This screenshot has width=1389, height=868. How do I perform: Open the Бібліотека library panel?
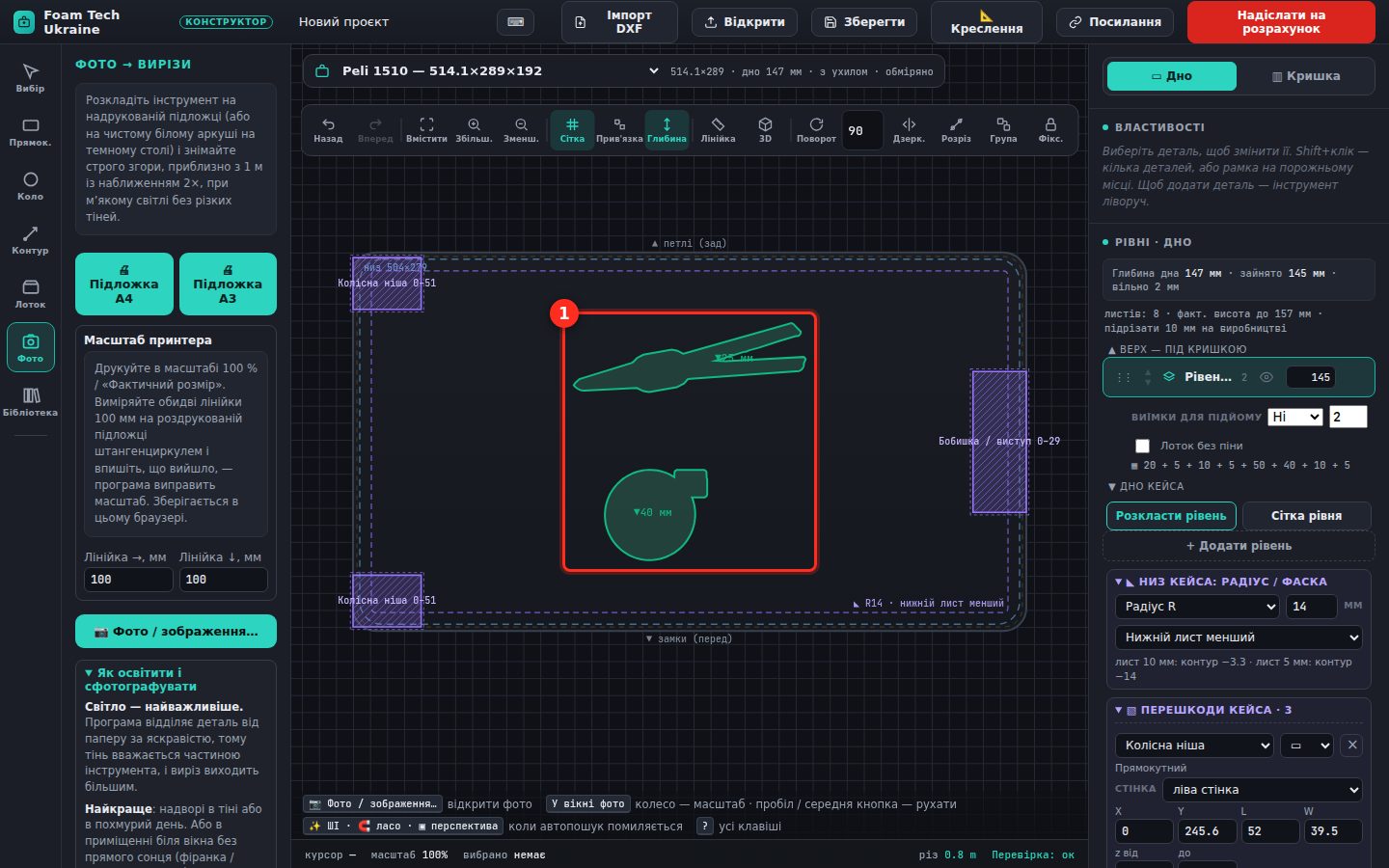coord(30,401)
